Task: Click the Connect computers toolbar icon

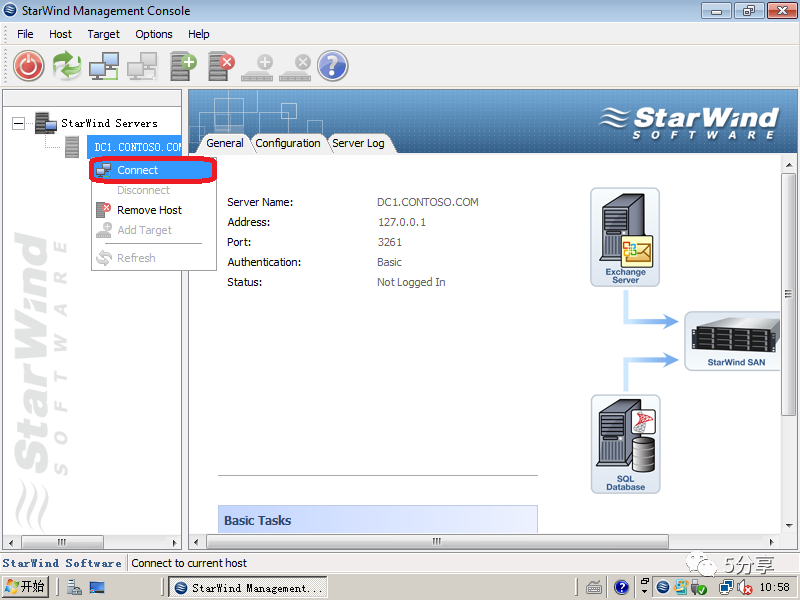Action: (x=104, y=66)
